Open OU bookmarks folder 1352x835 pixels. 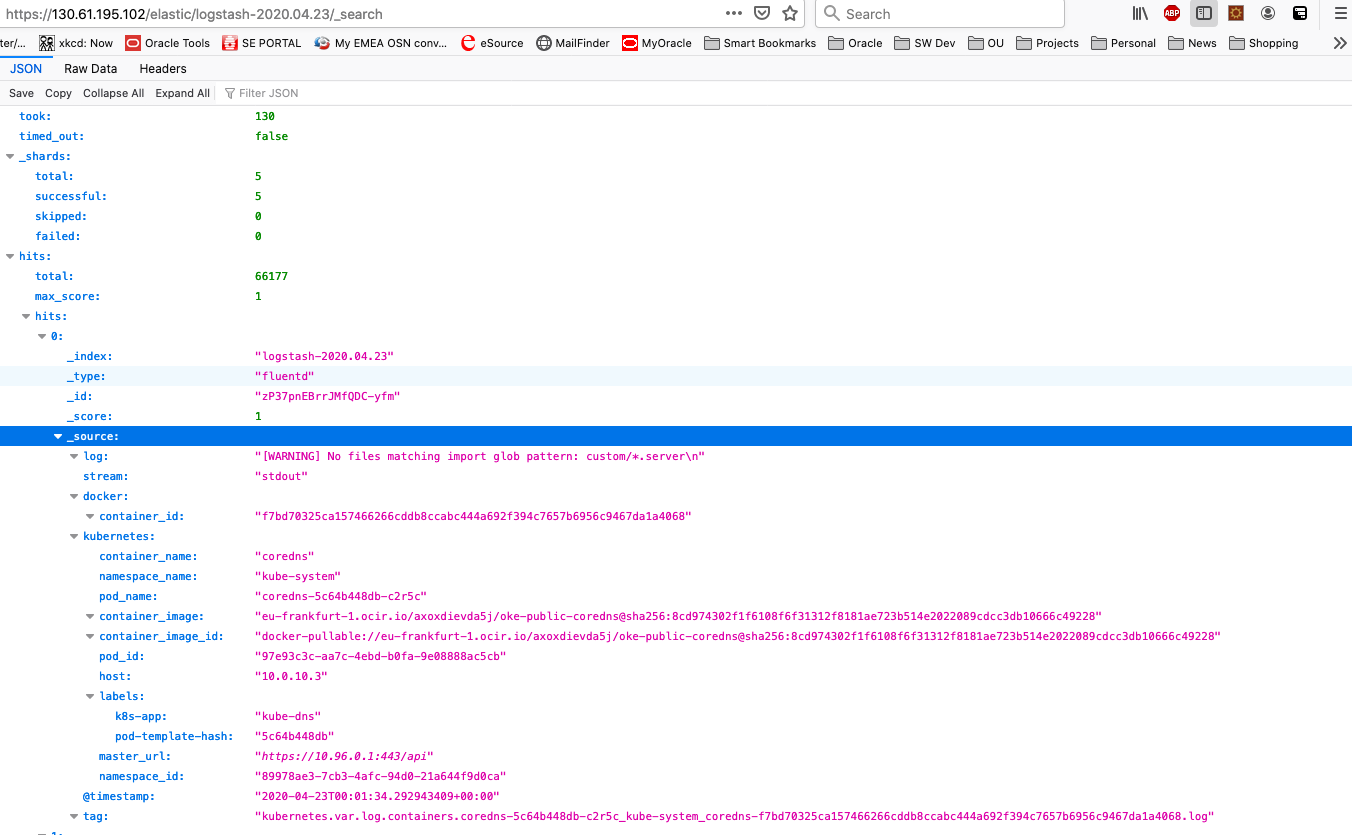pos(986,43)
